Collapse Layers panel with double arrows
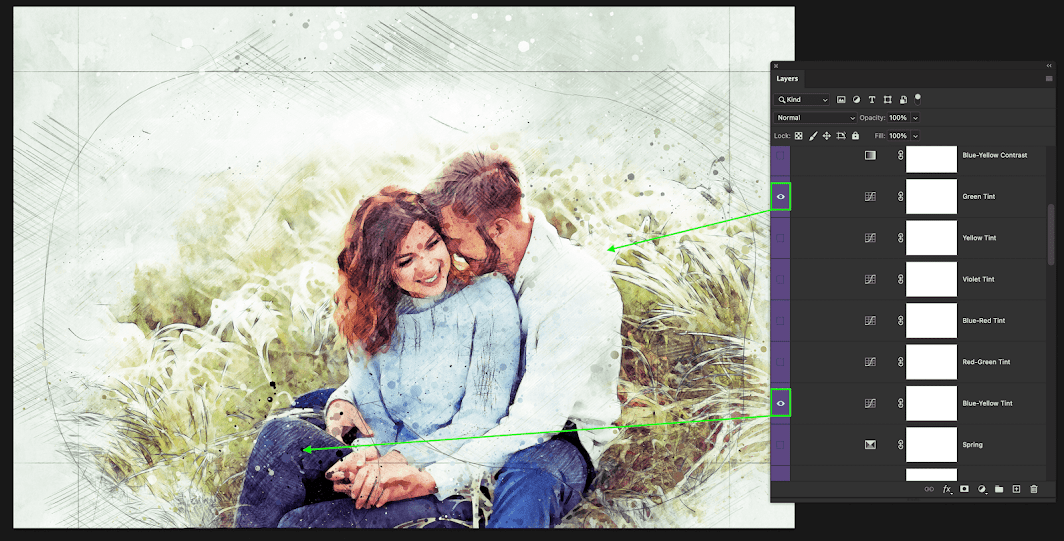The width and height of the screenshot is (1064, 541). point(1049,66)
